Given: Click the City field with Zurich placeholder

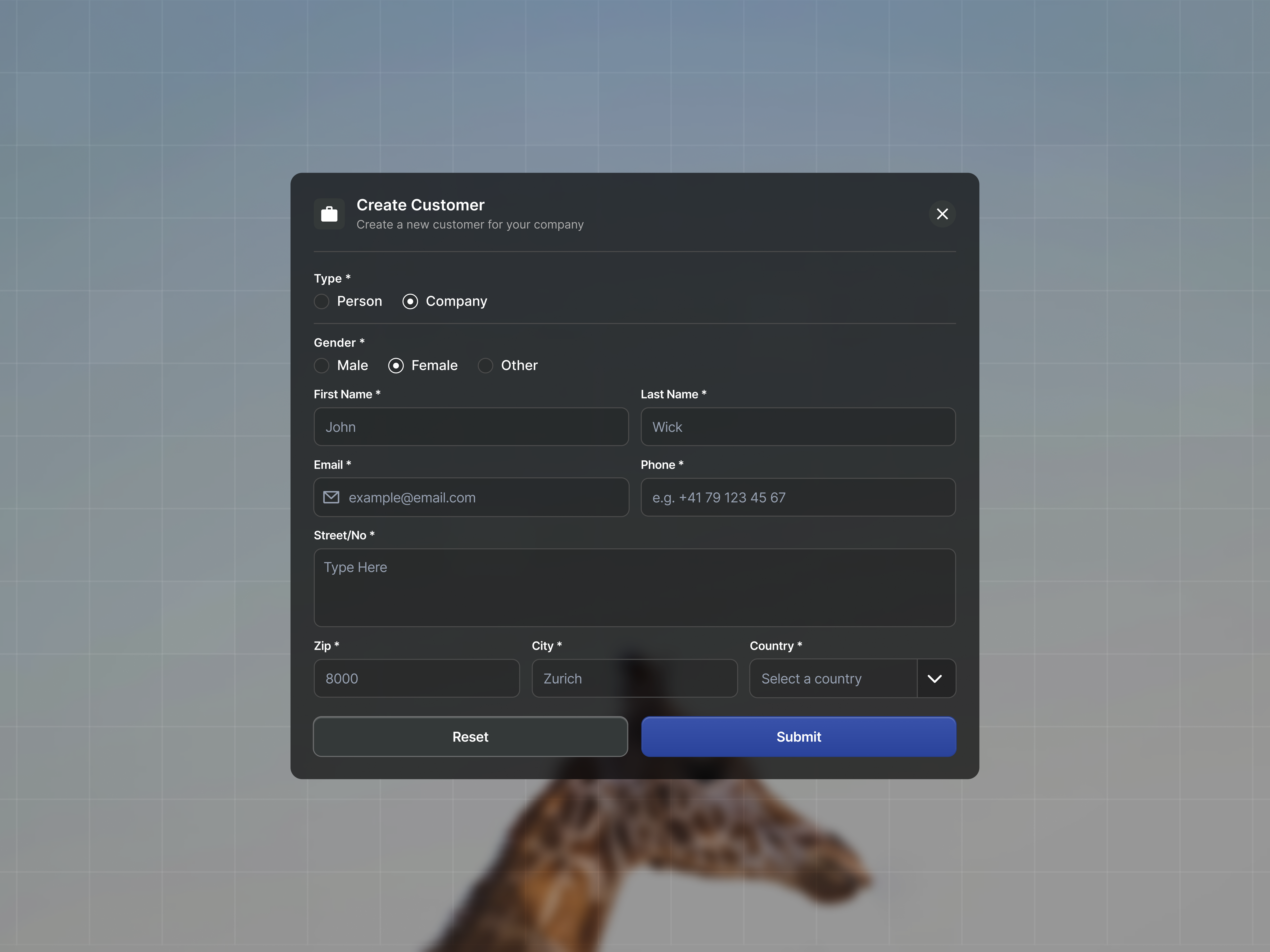Looking at the screenshot, I should (634, 678).
